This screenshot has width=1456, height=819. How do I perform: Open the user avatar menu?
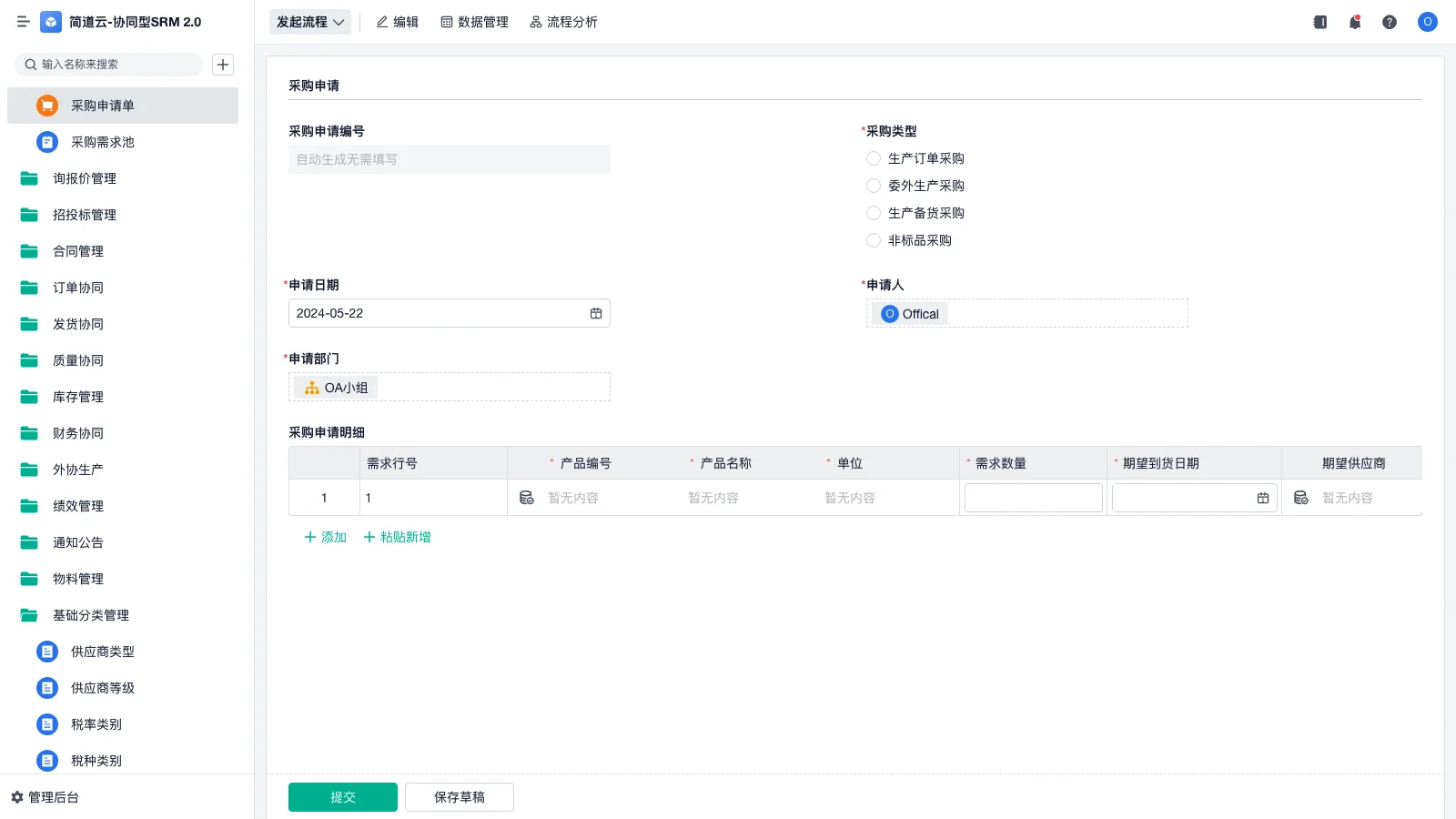(x=1428, y=22)
